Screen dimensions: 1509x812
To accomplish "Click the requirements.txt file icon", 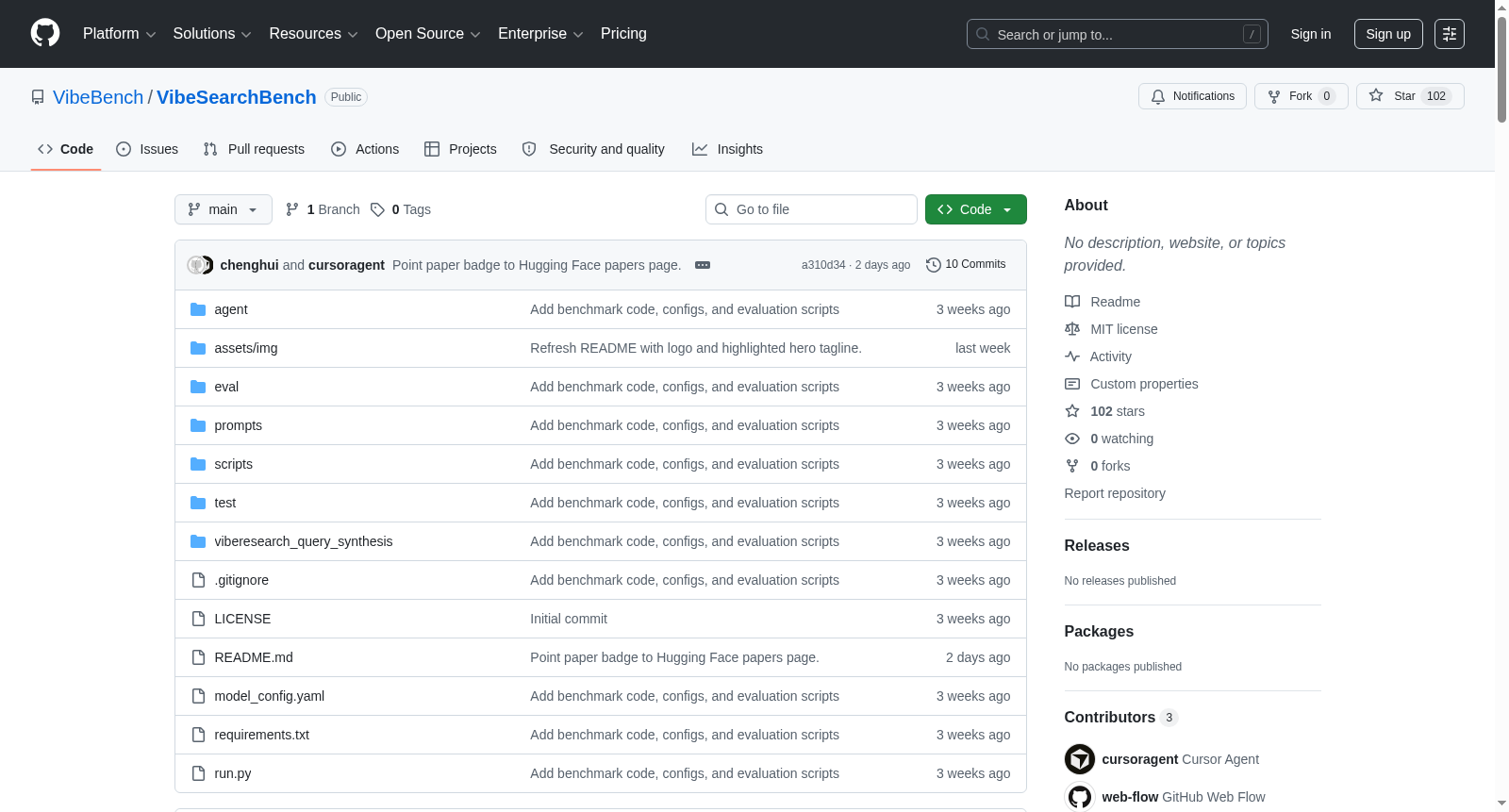I will [x=198, y=735].
